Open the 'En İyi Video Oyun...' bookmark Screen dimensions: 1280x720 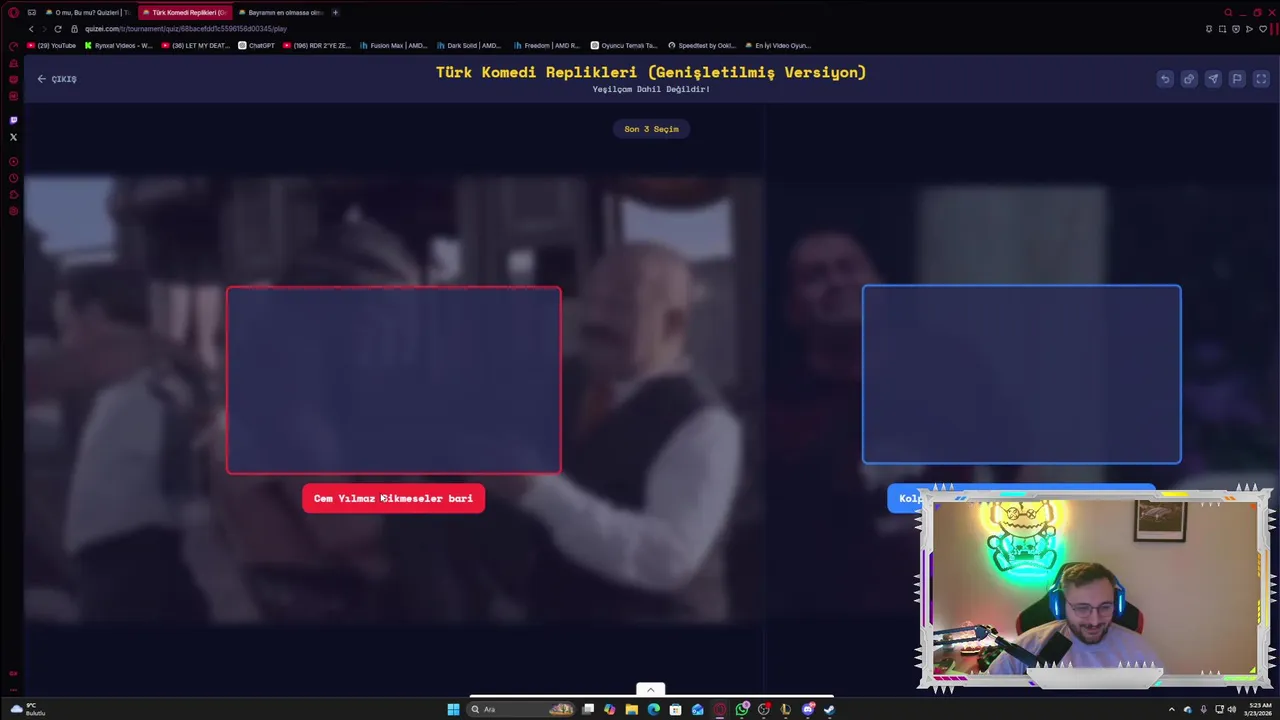[x=777, y=45]
